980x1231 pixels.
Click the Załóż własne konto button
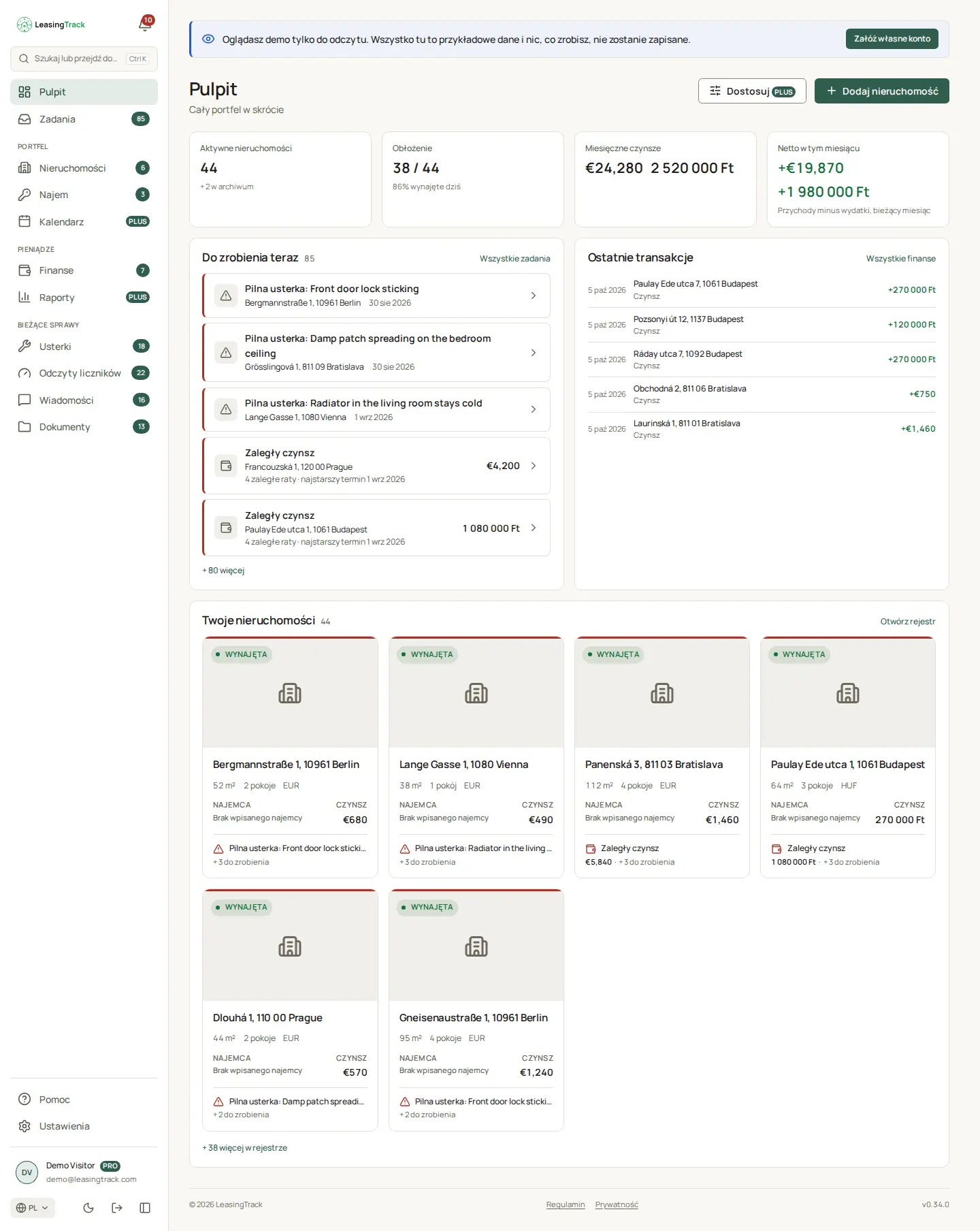point(892,39)
